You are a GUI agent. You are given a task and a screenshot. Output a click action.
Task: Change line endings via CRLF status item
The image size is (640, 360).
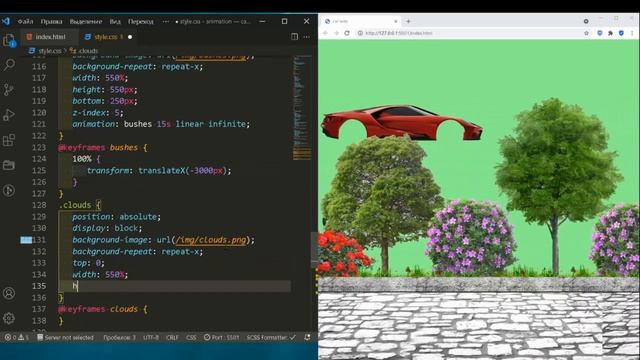pyautogui.click(x=172, y=338)
